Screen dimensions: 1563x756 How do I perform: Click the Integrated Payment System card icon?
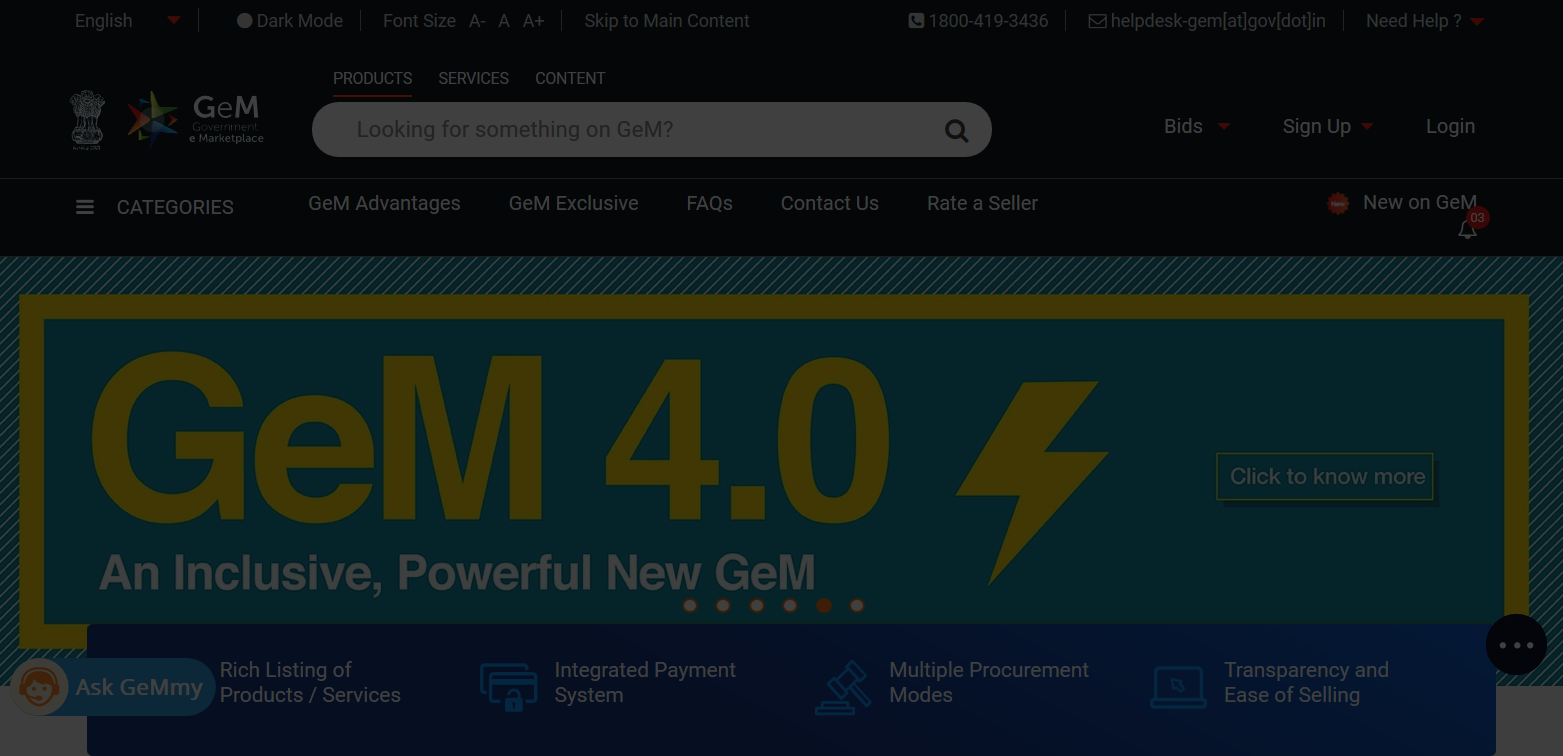pos(508,685)
